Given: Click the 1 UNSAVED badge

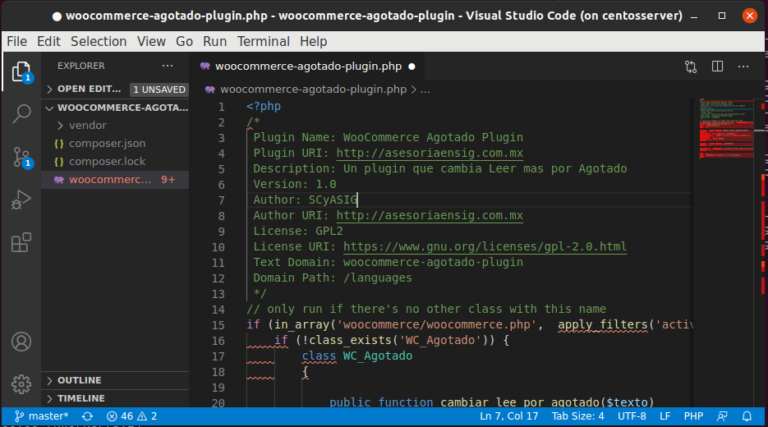Looking at the screenshot, I should coord(159,90).
